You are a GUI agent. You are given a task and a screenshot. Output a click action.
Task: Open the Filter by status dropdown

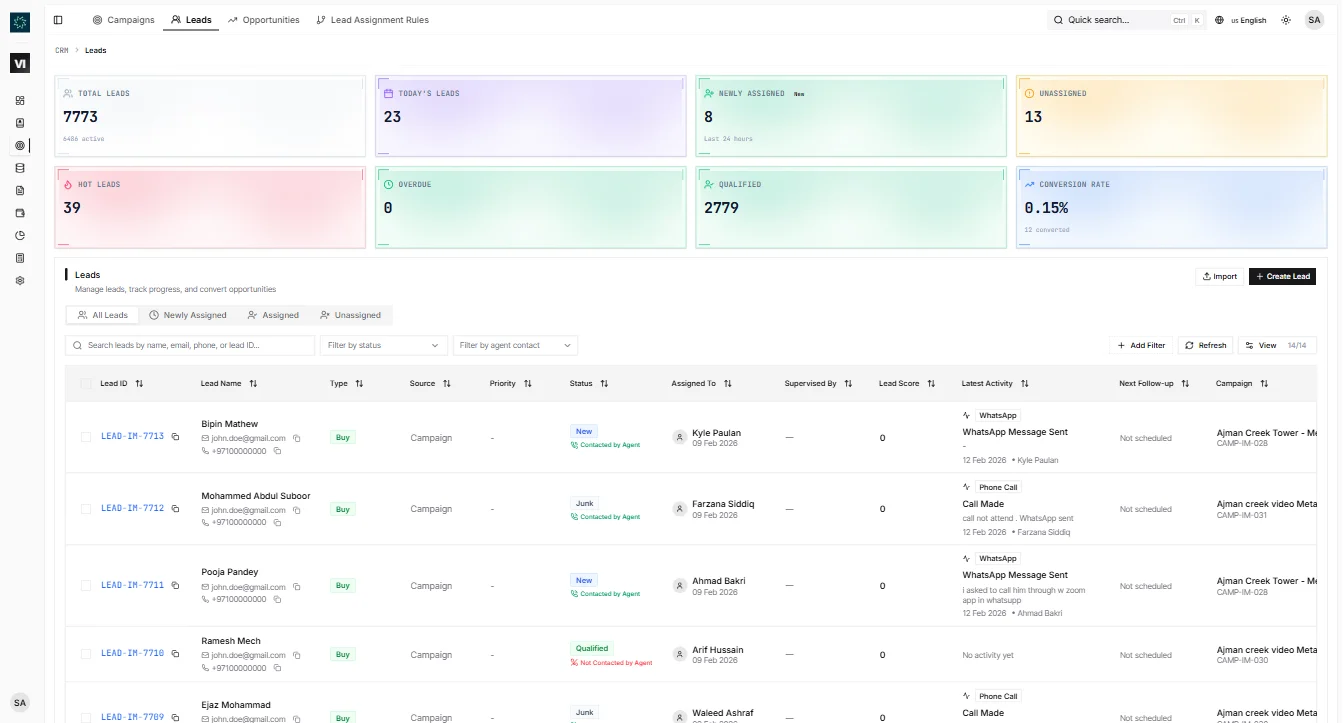pyautogui.click(x=383, y=345)
